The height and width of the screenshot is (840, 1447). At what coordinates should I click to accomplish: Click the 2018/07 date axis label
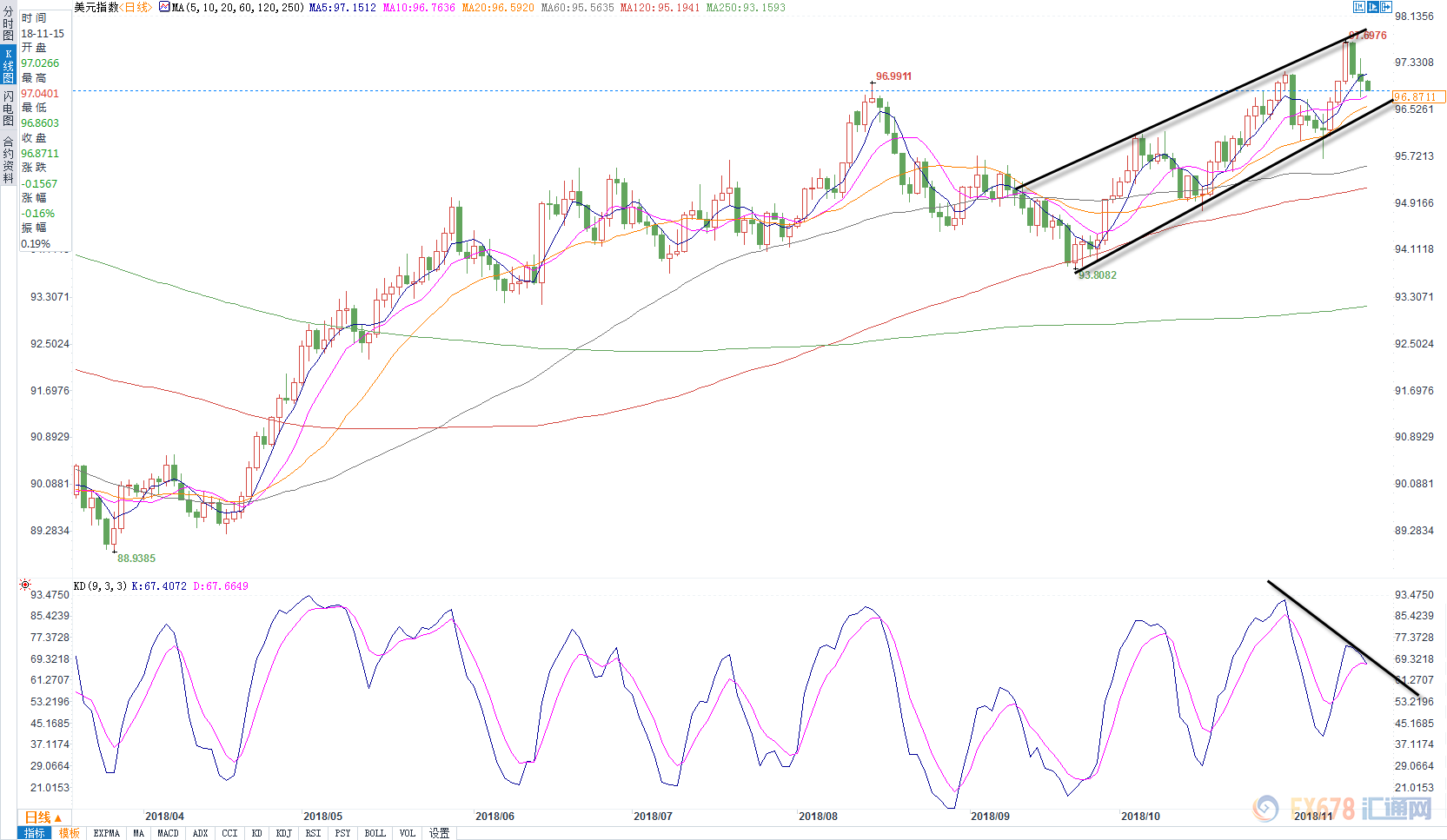(x=653, y=817)
